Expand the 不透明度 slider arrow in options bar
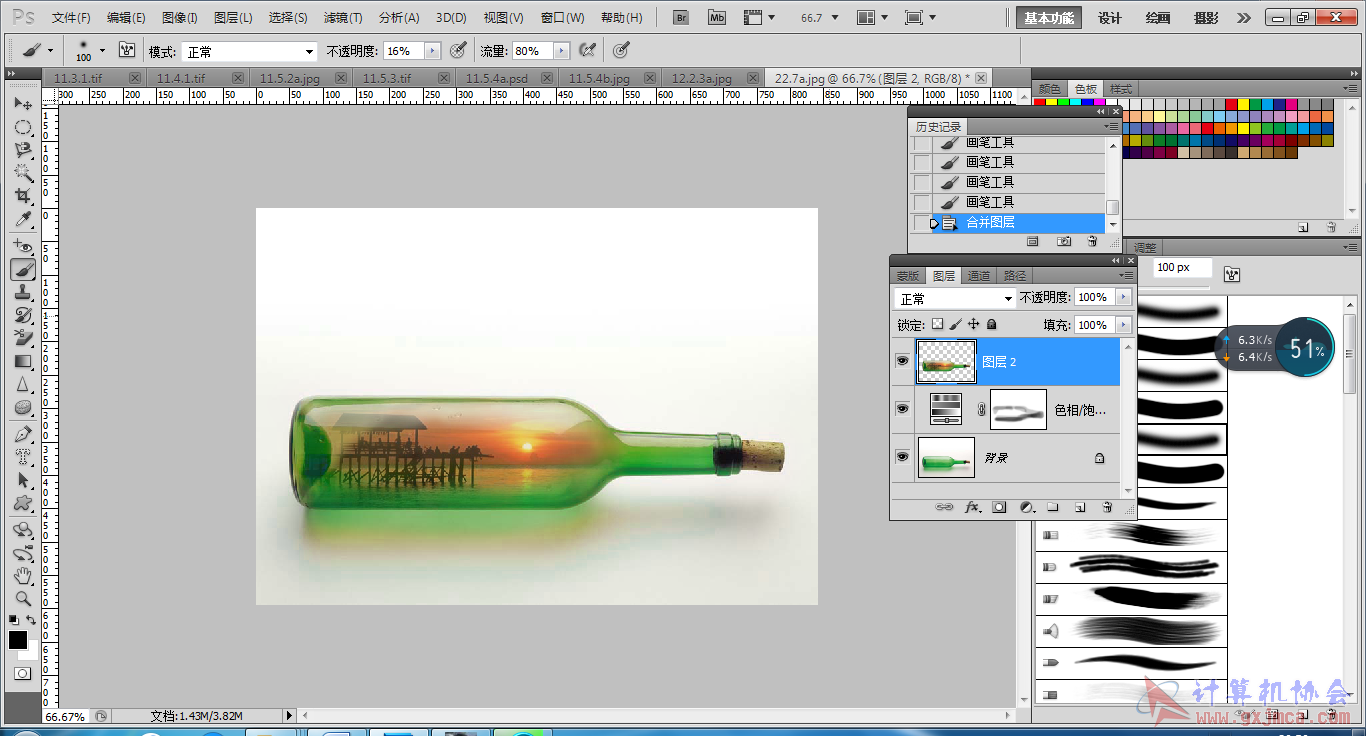Image resolution: width=1366 pixels, height=736 pixels. pyautogui.click(x=432, y=51)
